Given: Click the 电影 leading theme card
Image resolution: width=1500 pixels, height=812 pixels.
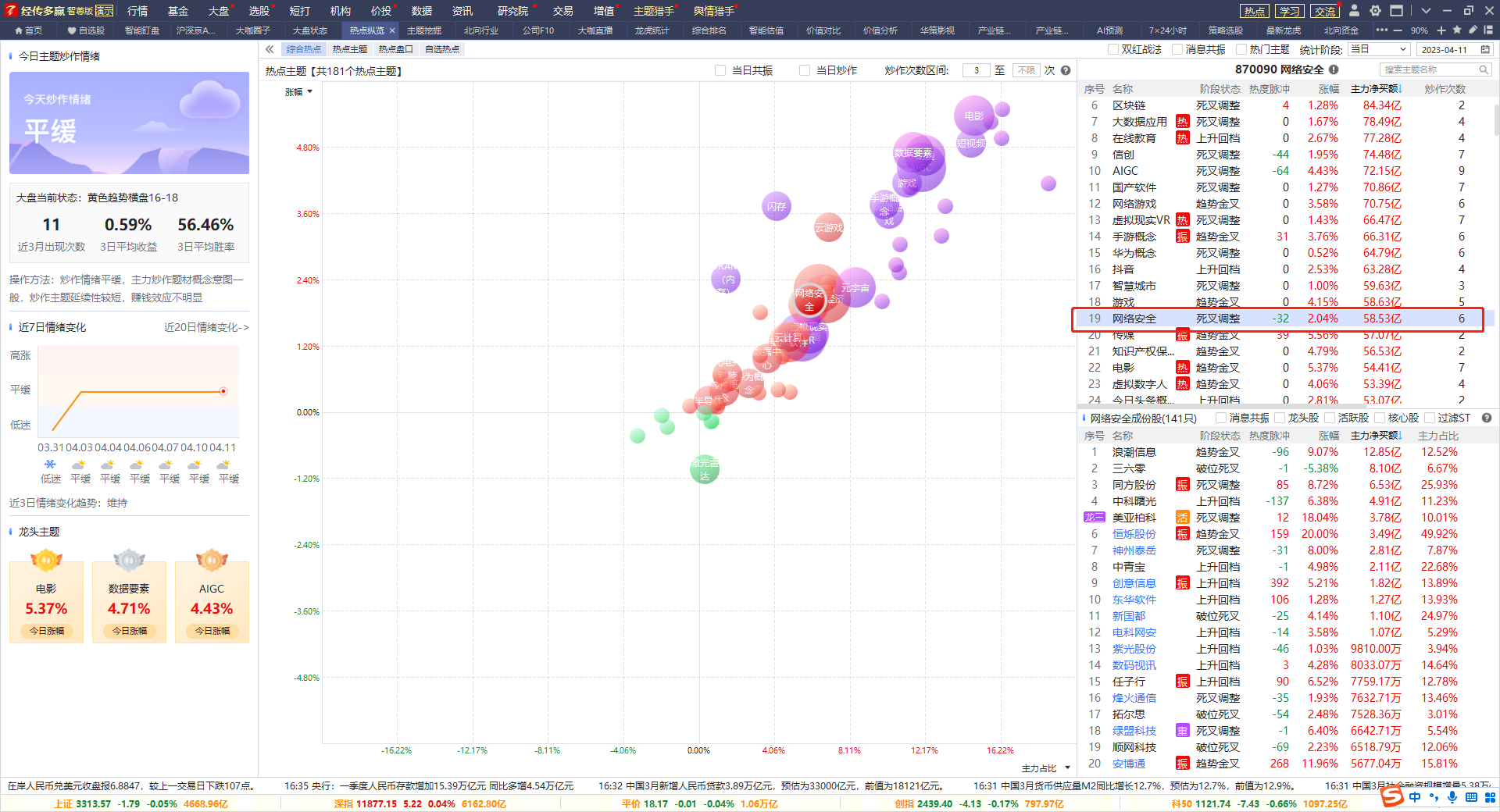Looking at the screenshot, I should 46,602.
